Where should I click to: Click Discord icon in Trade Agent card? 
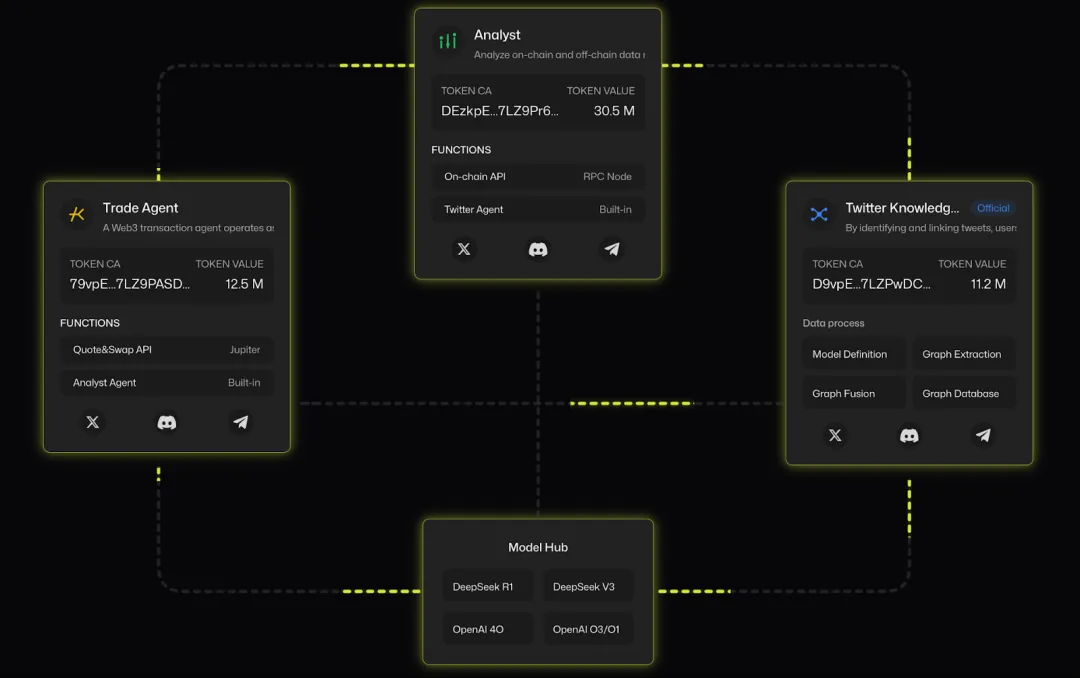click(167, 422)
